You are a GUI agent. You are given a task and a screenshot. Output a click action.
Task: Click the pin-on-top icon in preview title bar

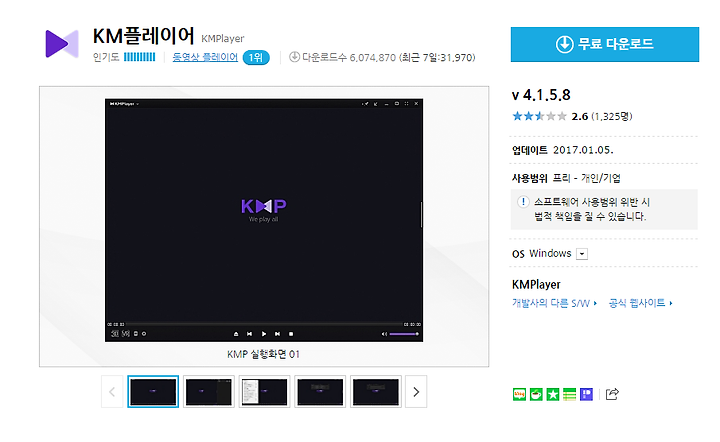tap(365, 104)
